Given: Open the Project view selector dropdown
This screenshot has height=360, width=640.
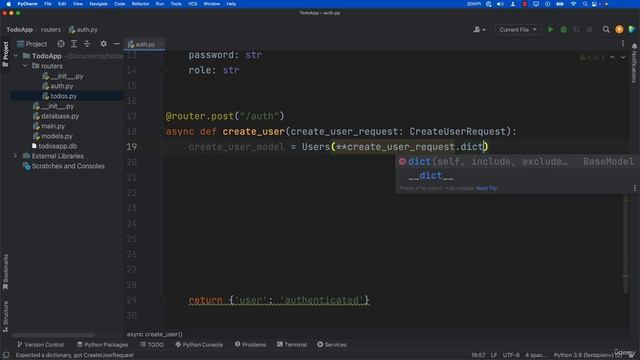Looking at the screenshot, I should (x=32, y=44).
